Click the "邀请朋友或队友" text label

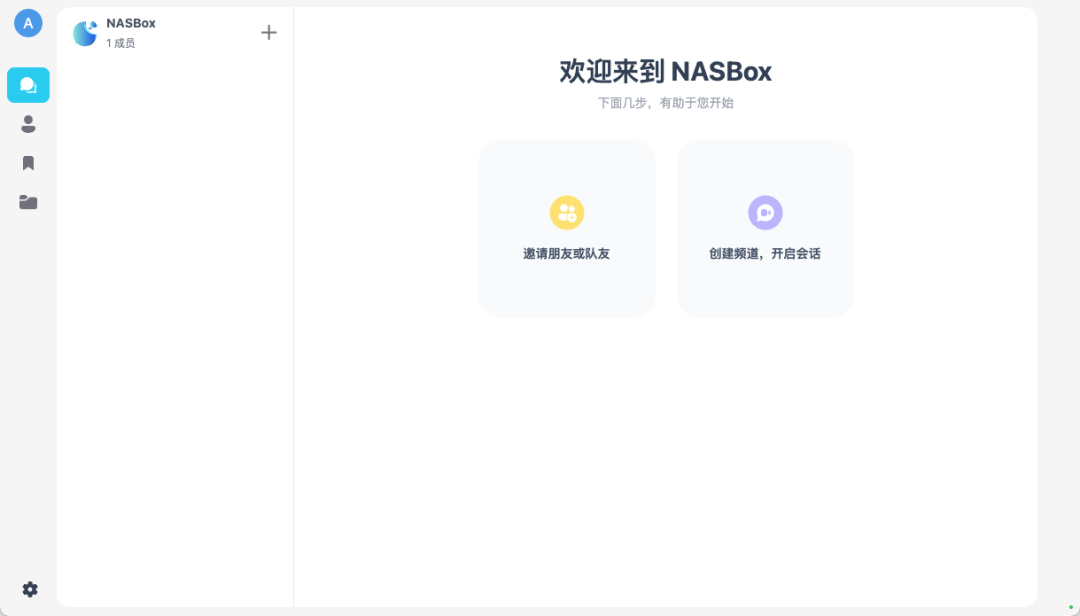566,253
